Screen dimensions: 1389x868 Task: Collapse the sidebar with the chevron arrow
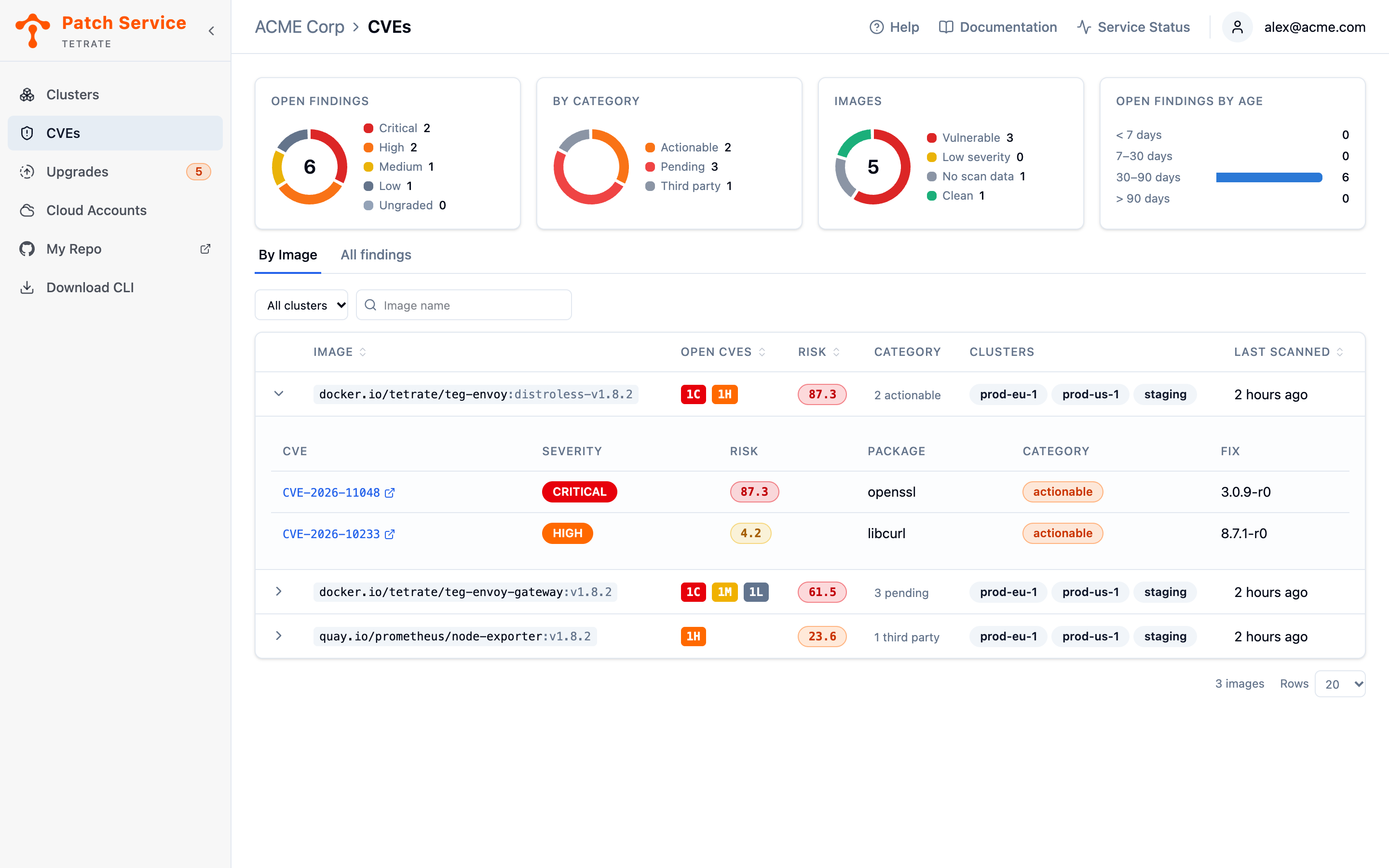point(211,31)
